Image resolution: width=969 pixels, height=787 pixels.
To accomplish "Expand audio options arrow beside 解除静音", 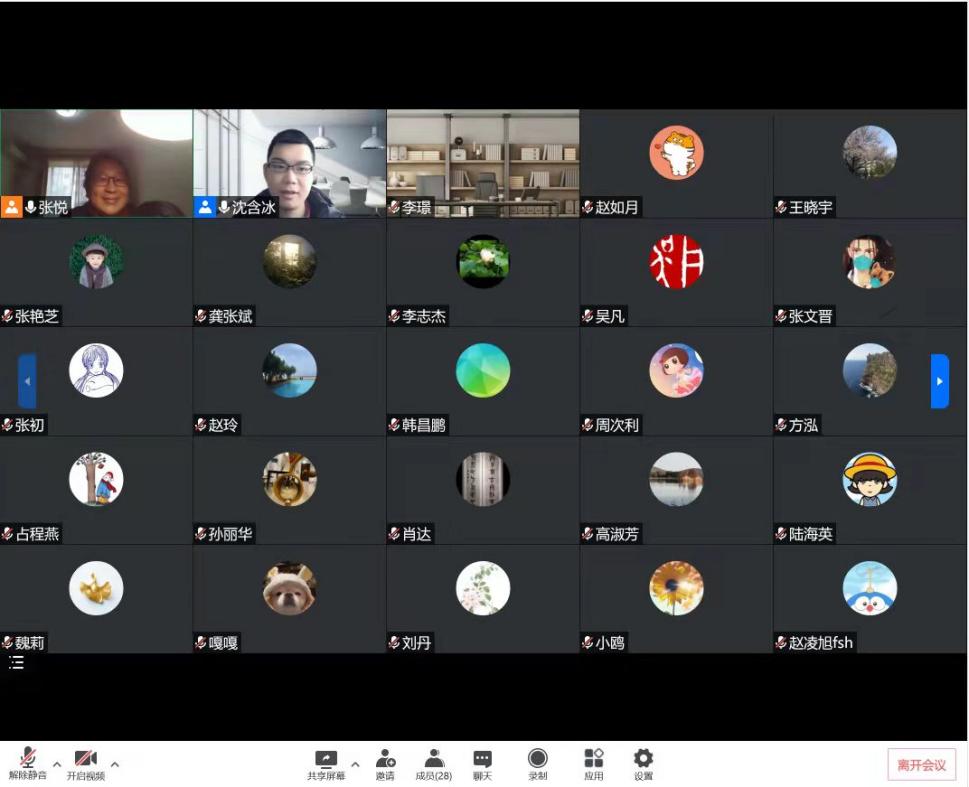I will (57, 764).
